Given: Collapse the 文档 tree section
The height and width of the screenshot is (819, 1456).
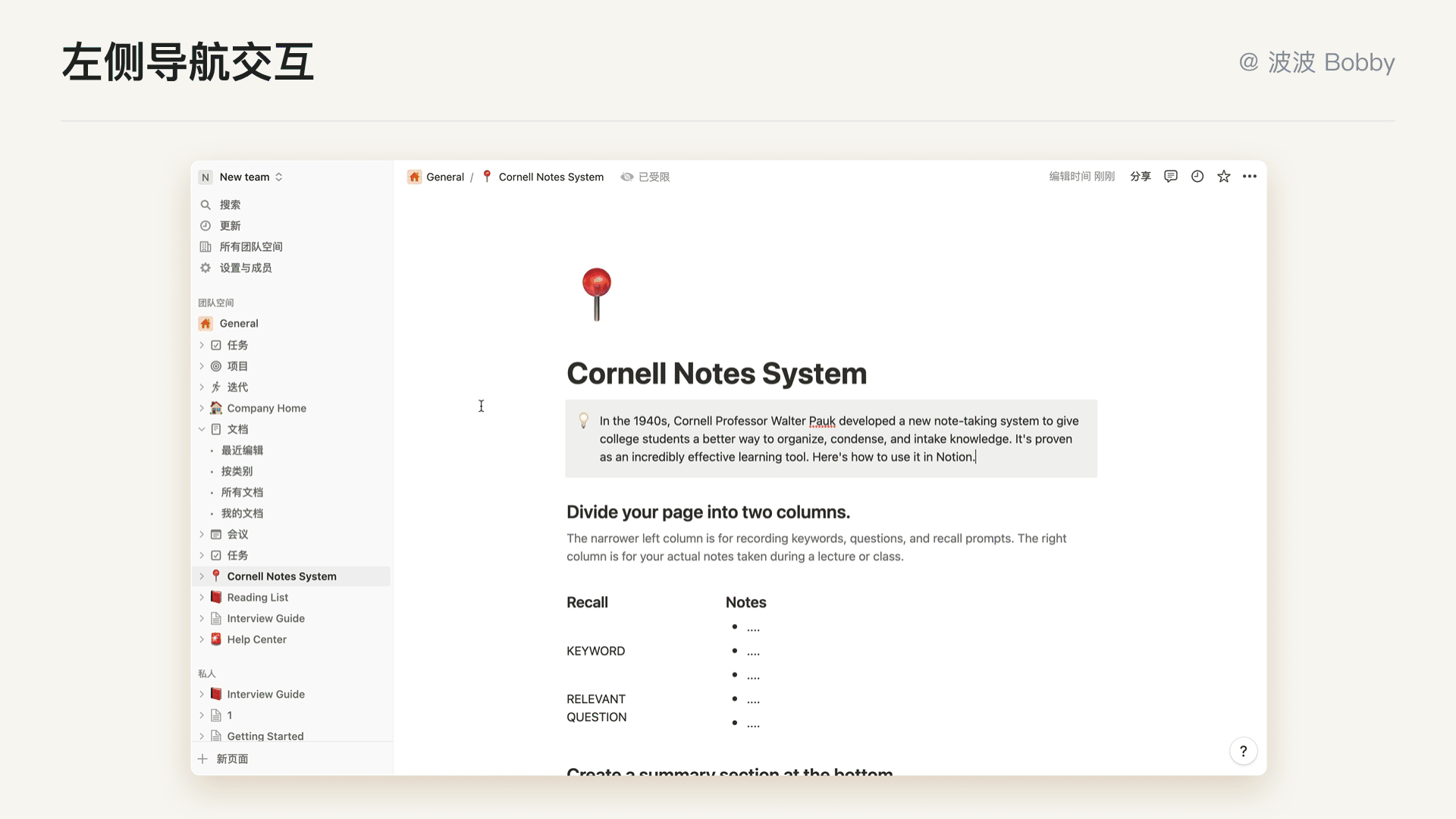Looking at the screenshot, I should click(202, 429).
